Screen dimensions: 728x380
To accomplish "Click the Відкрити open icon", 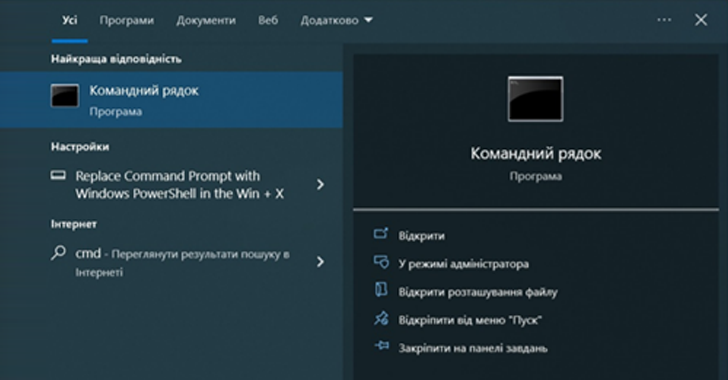I will tap(381, 234).
